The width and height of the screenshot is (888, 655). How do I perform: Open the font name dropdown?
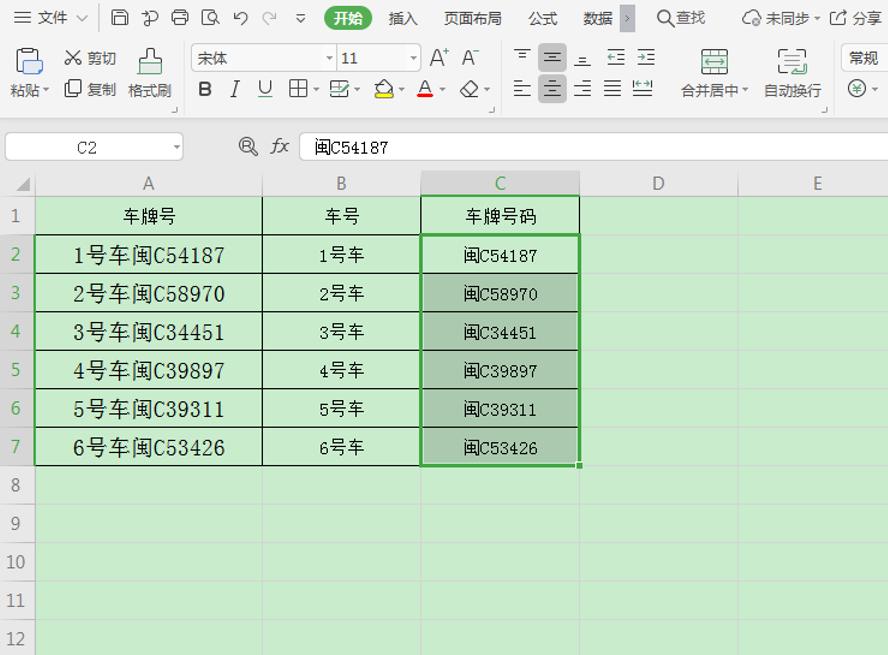click(330, 58)
